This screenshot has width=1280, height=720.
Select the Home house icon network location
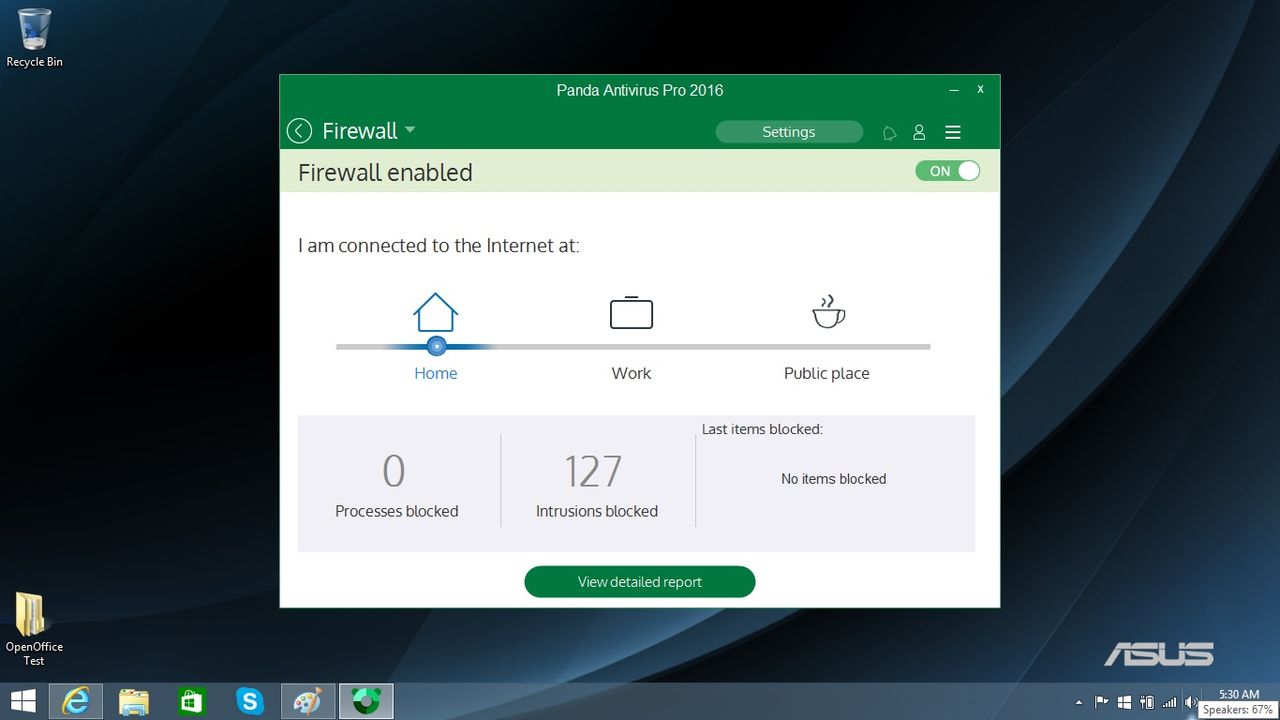click(x=436, y=312)
